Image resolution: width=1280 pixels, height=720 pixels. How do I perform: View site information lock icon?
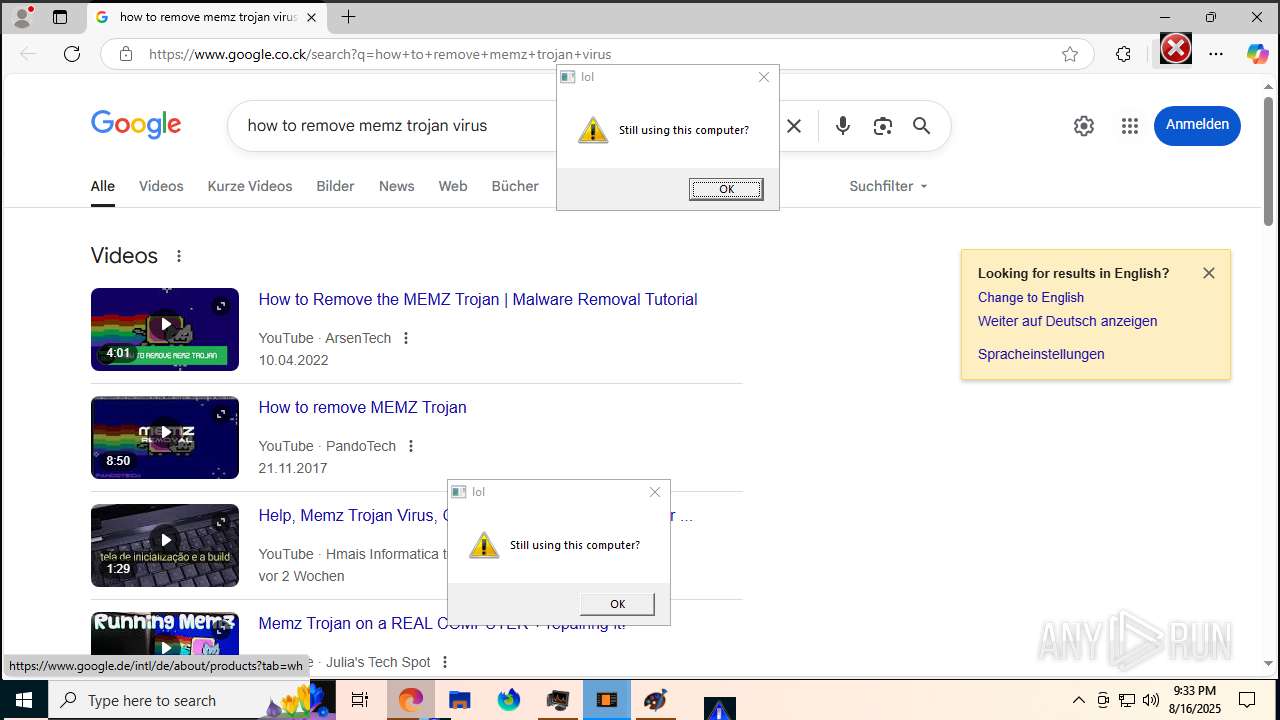tap(126, 54)
